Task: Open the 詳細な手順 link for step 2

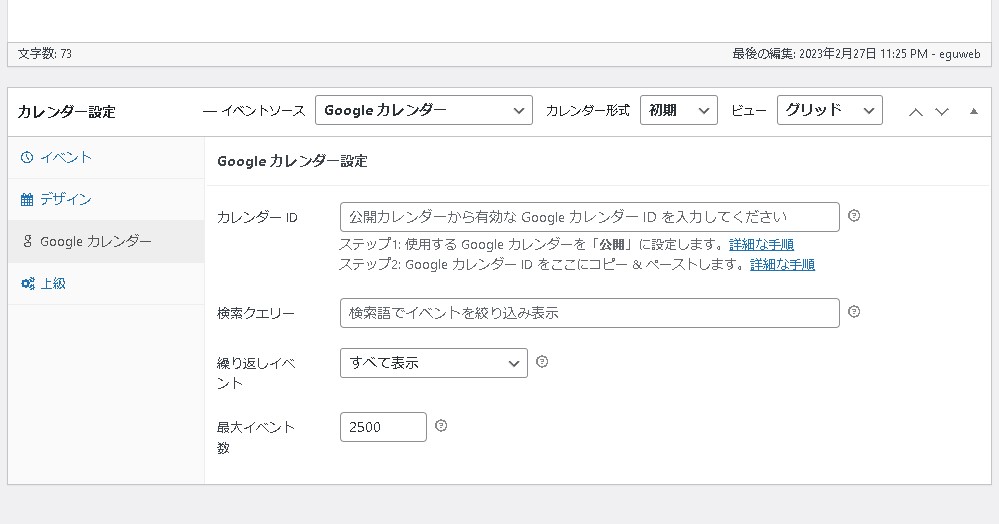Action: (782, 265)
